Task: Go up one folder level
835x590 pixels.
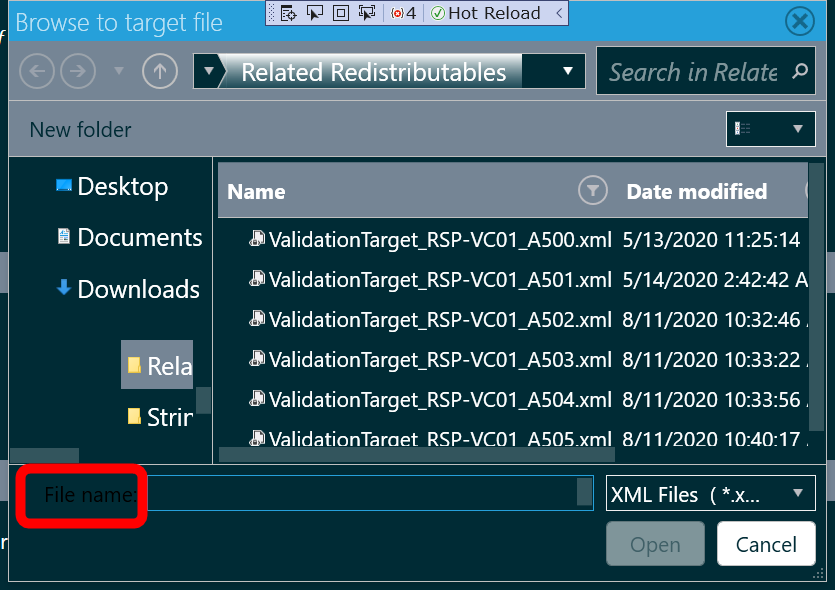Action: (x=160, y=71)
